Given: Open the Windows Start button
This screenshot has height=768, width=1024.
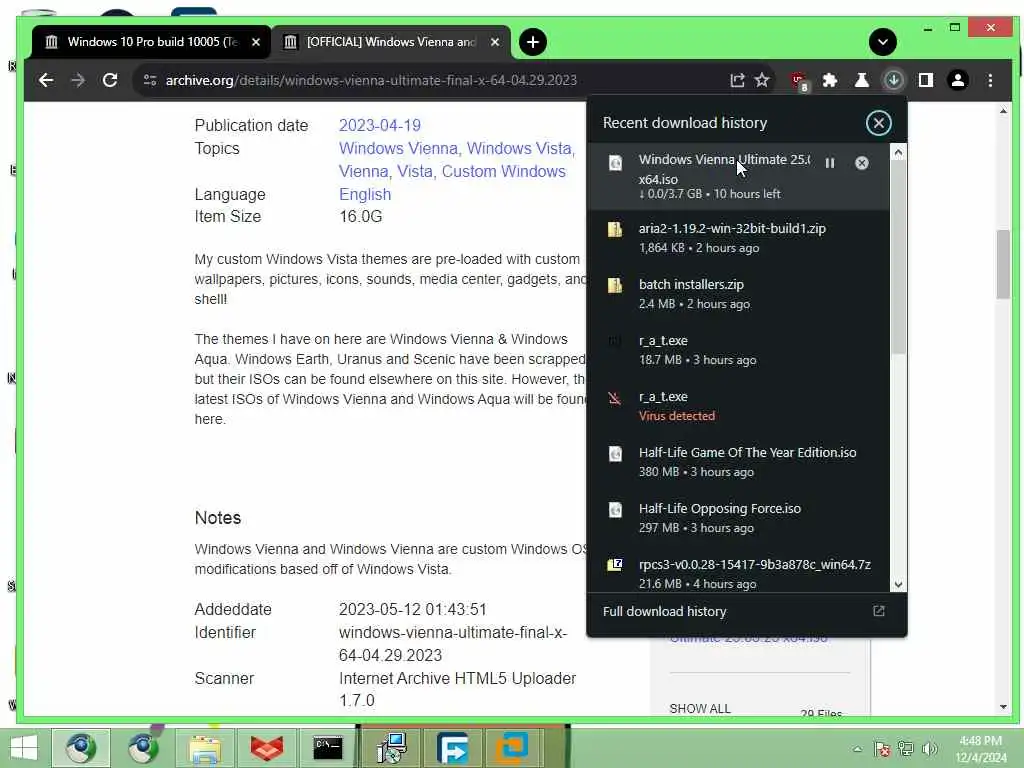Looking at the screenshot, I should (24, 748).
